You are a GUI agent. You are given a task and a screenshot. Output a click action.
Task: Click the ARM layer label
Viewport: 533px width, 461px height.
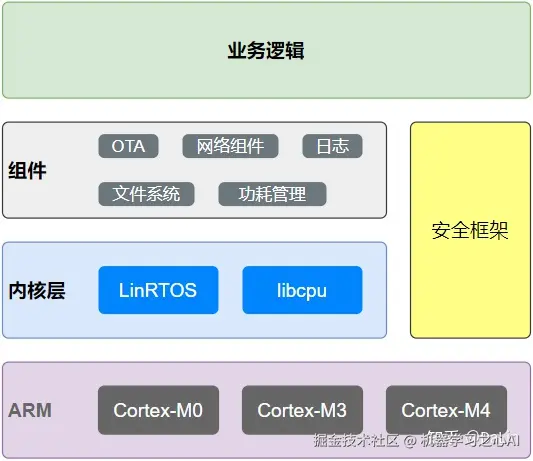(x=30, y=410)
